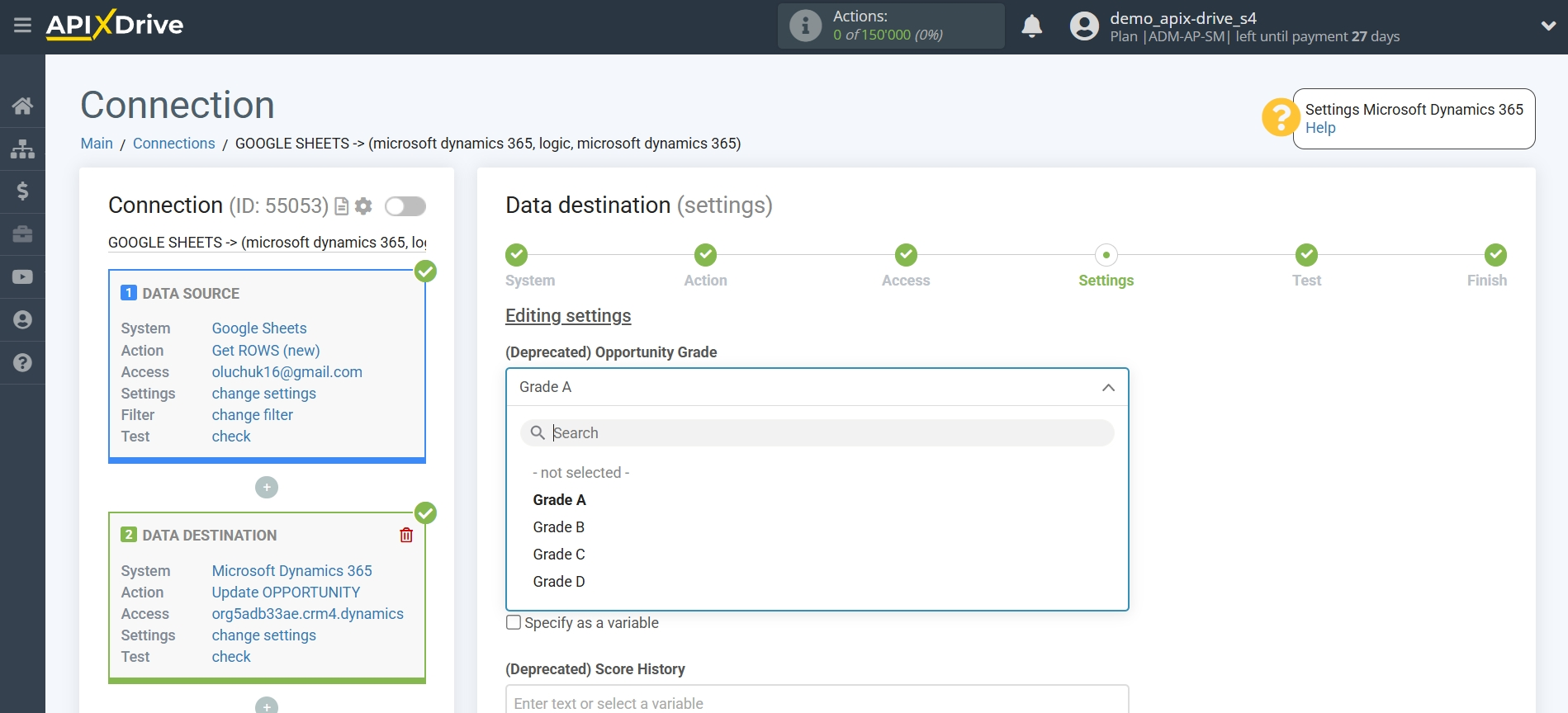Open the connections sitemap icon in sidebar
The width and height of the screenshot is (1568, 713).
click(x=22, y=149)
